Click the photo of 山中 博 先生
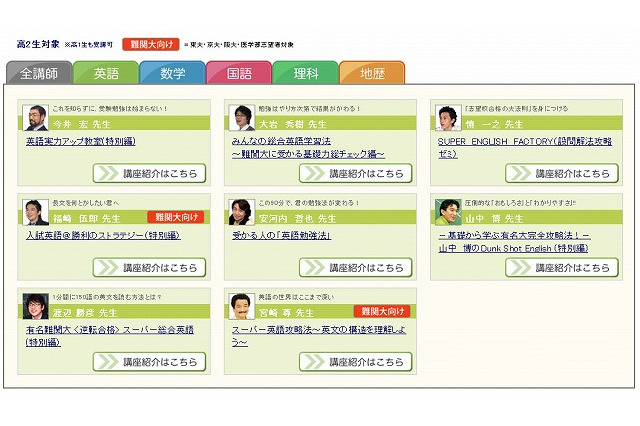This screenshot has width=640, height=426. pyautogui.click(x=448, y=212)
